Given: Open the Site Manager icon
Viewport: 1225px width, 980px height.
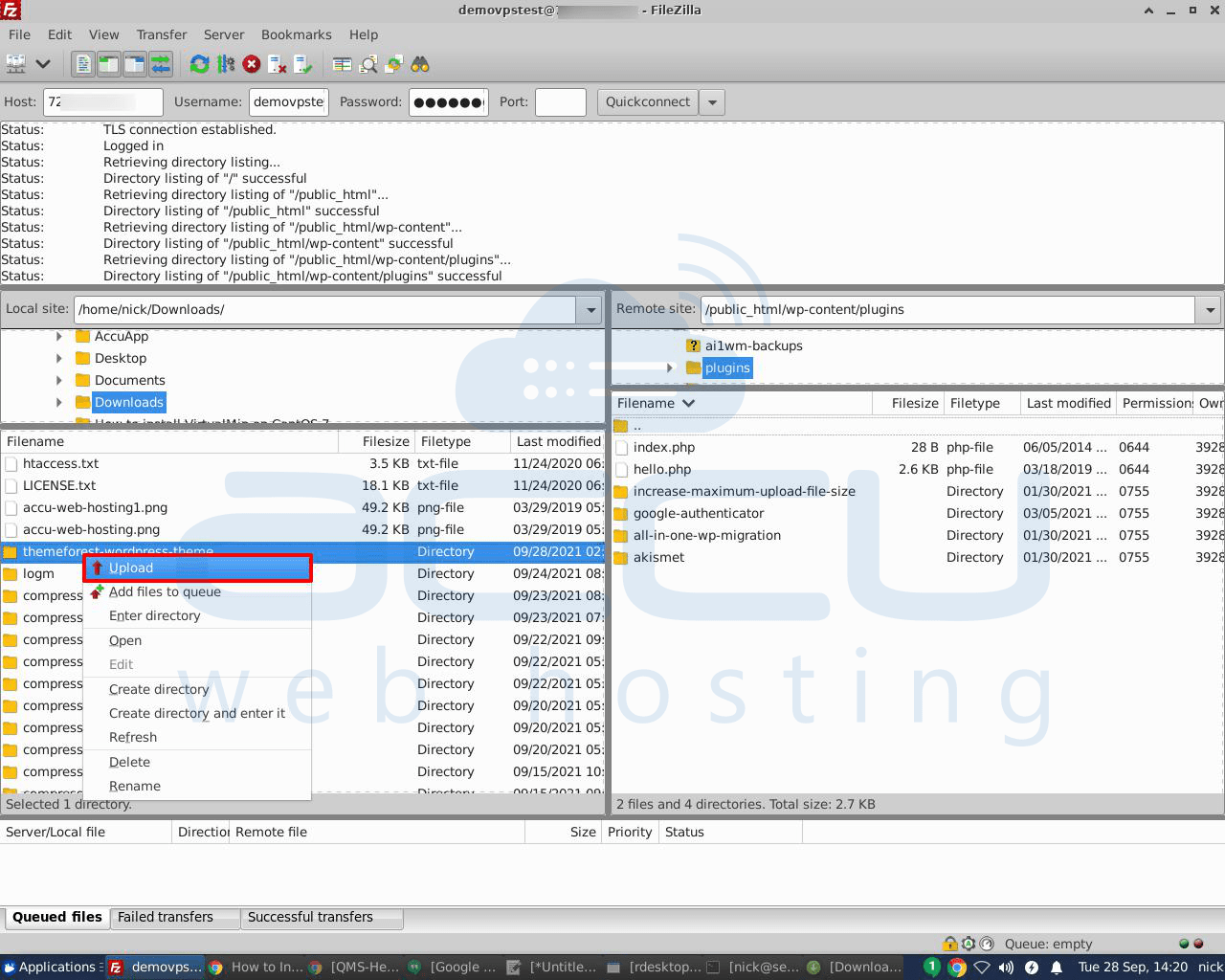Looking at the screenshot, I should tap(16, 64).
